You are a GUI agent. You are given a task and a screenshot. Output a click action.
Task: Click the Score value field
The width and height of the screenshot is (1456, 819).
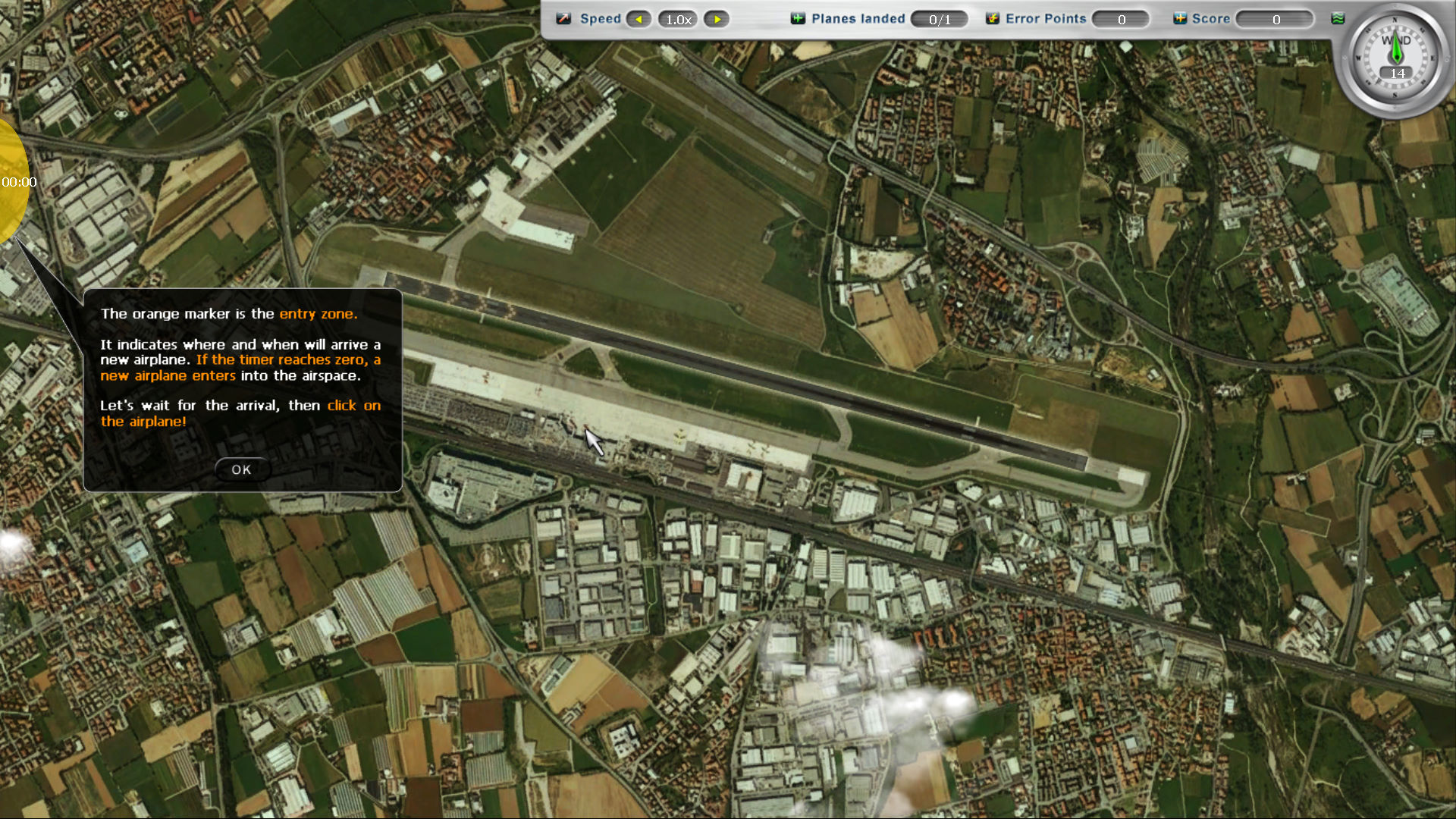pos(1276,19)
